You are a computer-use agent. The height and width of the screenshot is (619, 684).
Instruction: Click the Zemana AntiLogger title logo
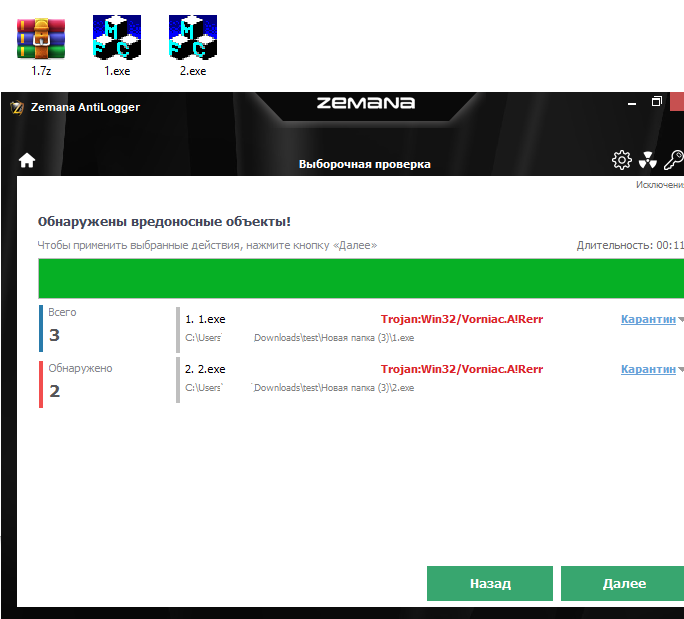click(x=17, y=107)
